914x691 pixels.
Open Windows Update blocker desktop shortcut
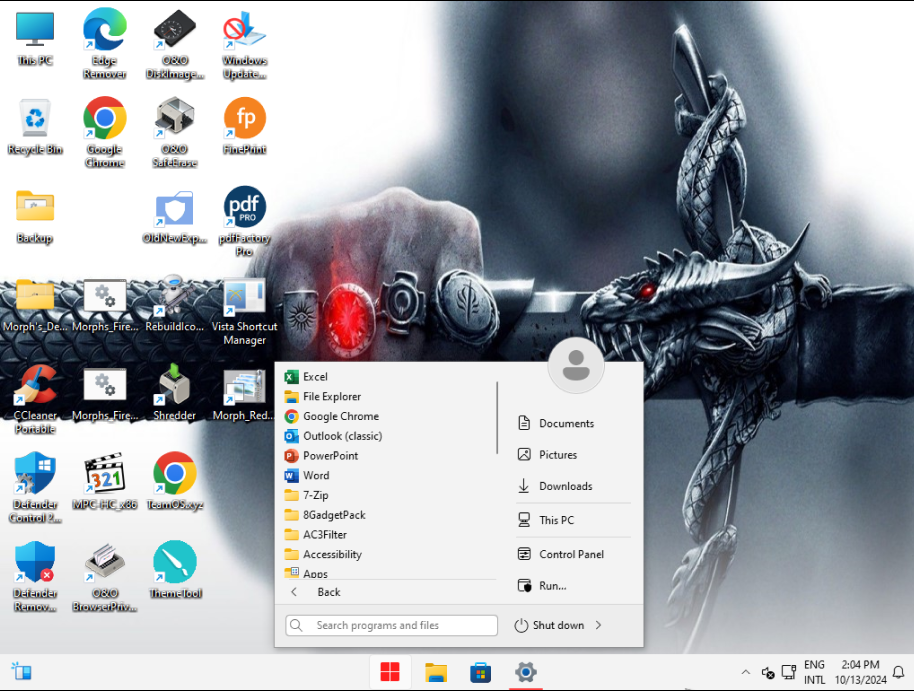click(245, 44)
